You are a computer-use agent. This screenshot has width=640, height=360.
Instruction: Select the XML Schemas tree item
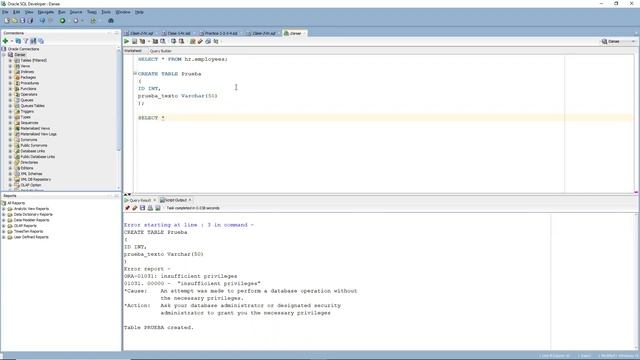[x=31, y=174]
